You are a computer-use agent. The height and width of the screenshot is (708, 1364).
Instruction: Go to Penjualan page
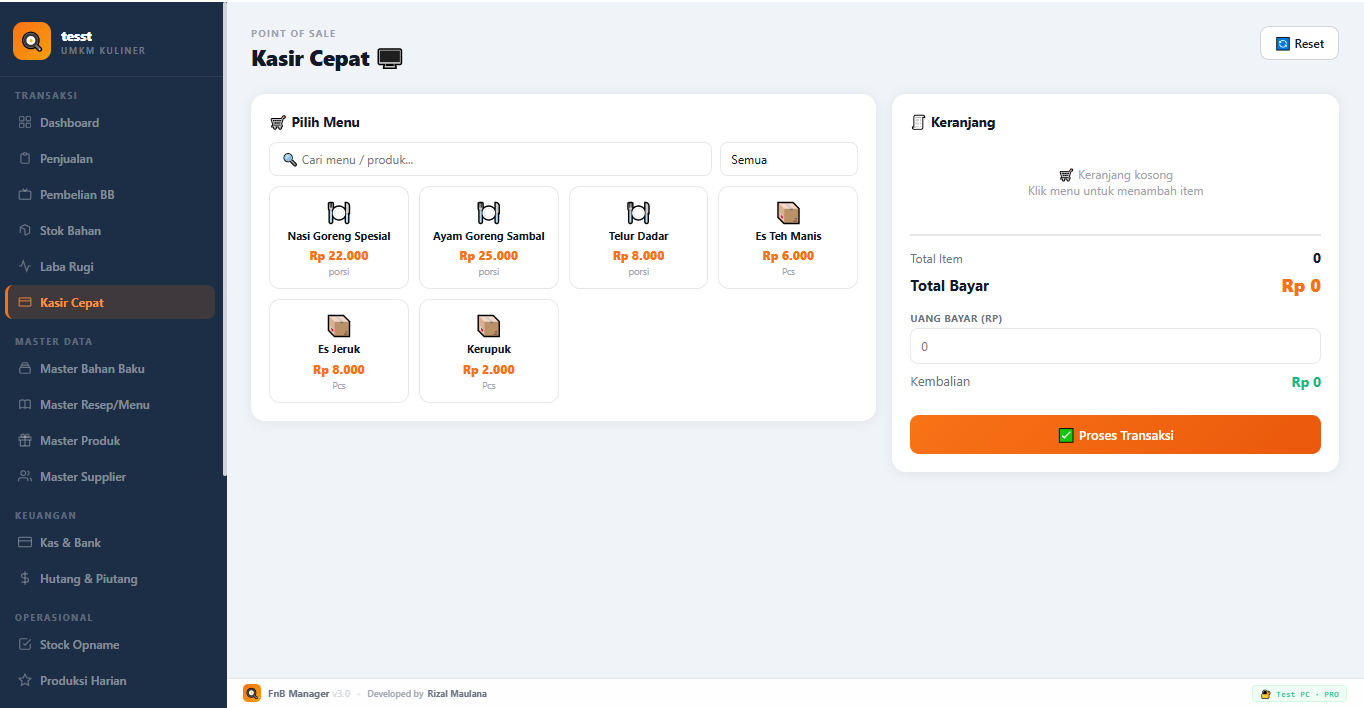point(110,158)
